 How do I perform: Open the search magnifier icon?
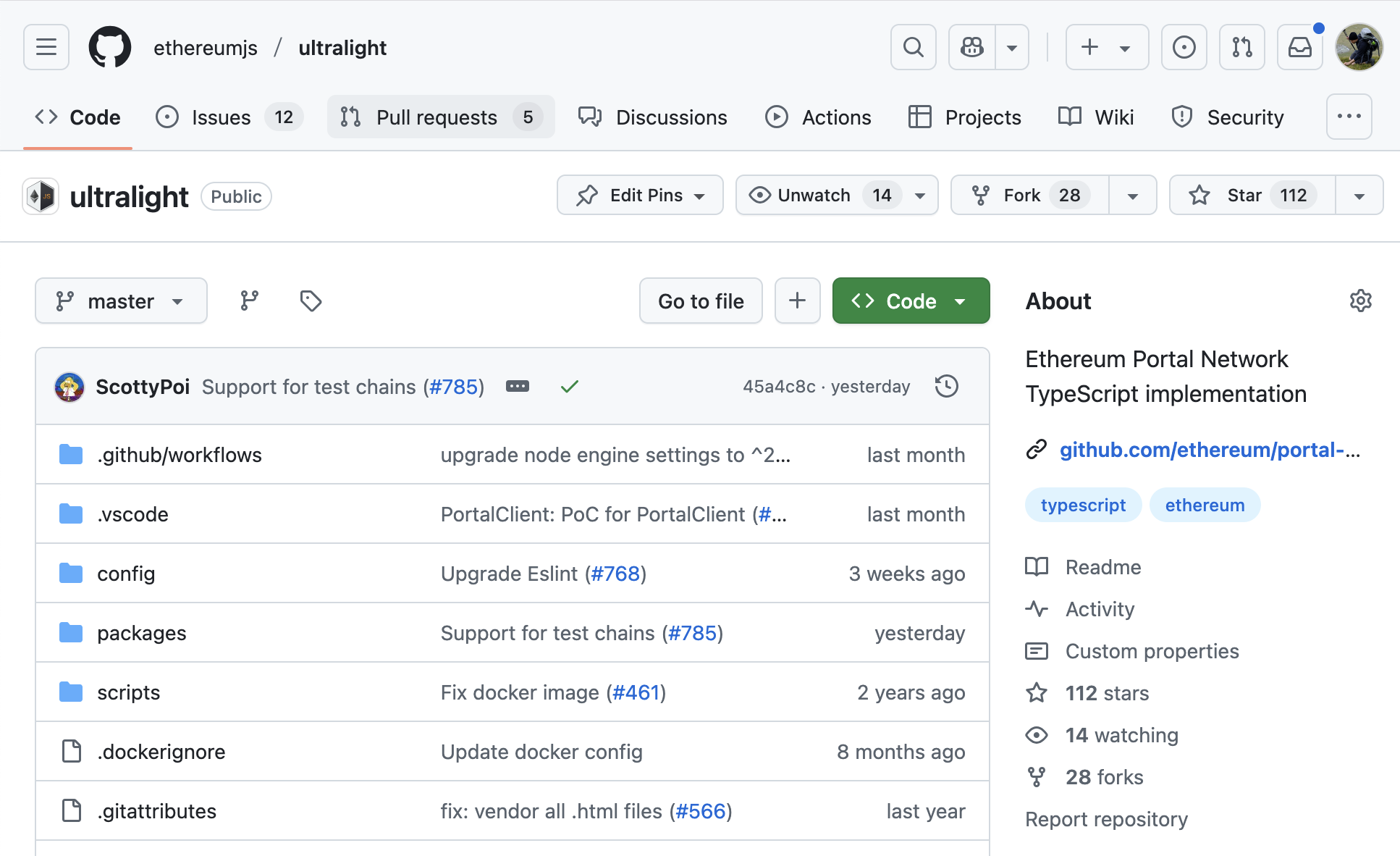(x=913, y=46)
